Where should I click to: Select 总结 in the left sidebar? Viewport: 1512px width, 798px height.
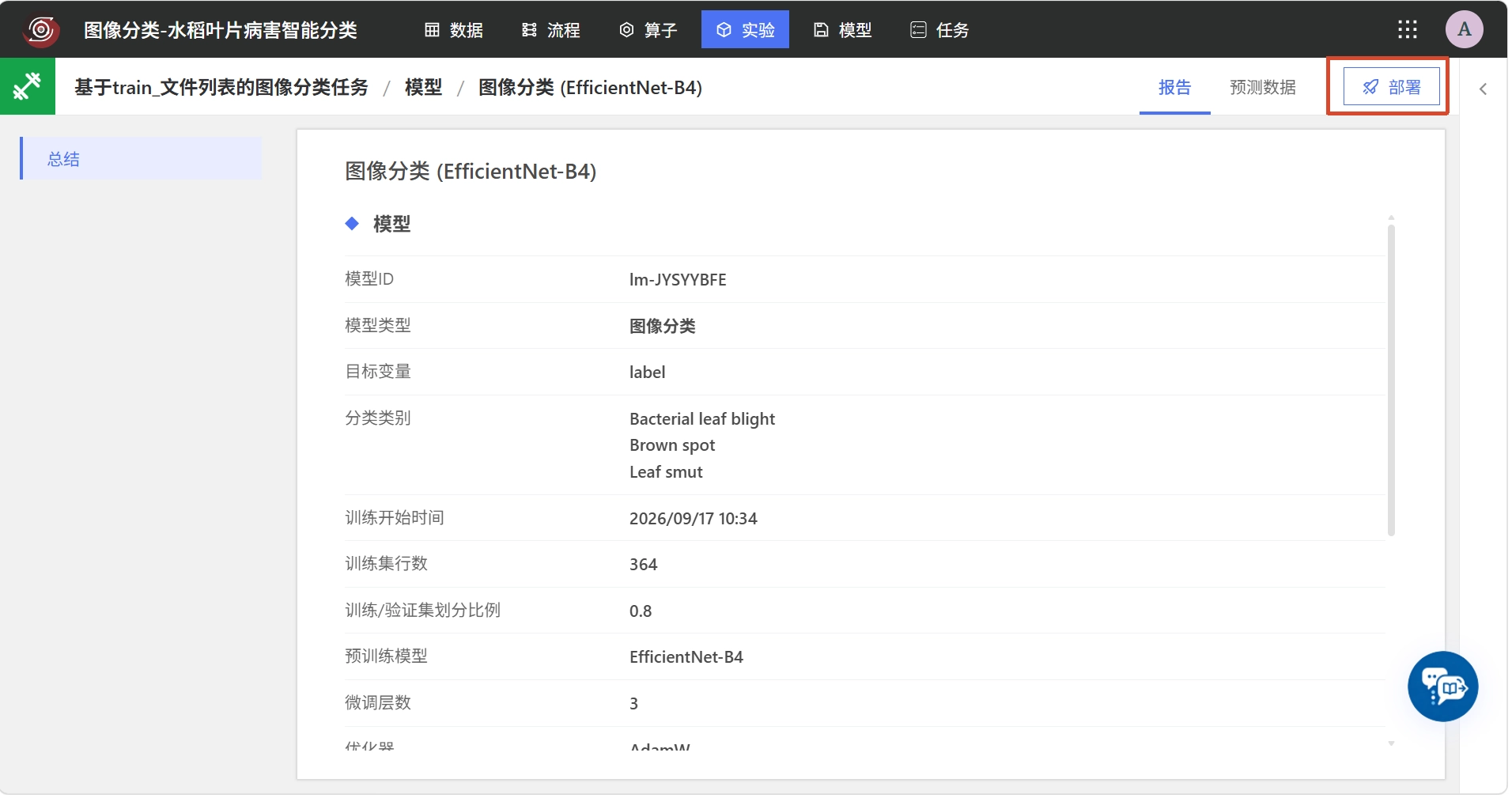[x=141, y=159]
